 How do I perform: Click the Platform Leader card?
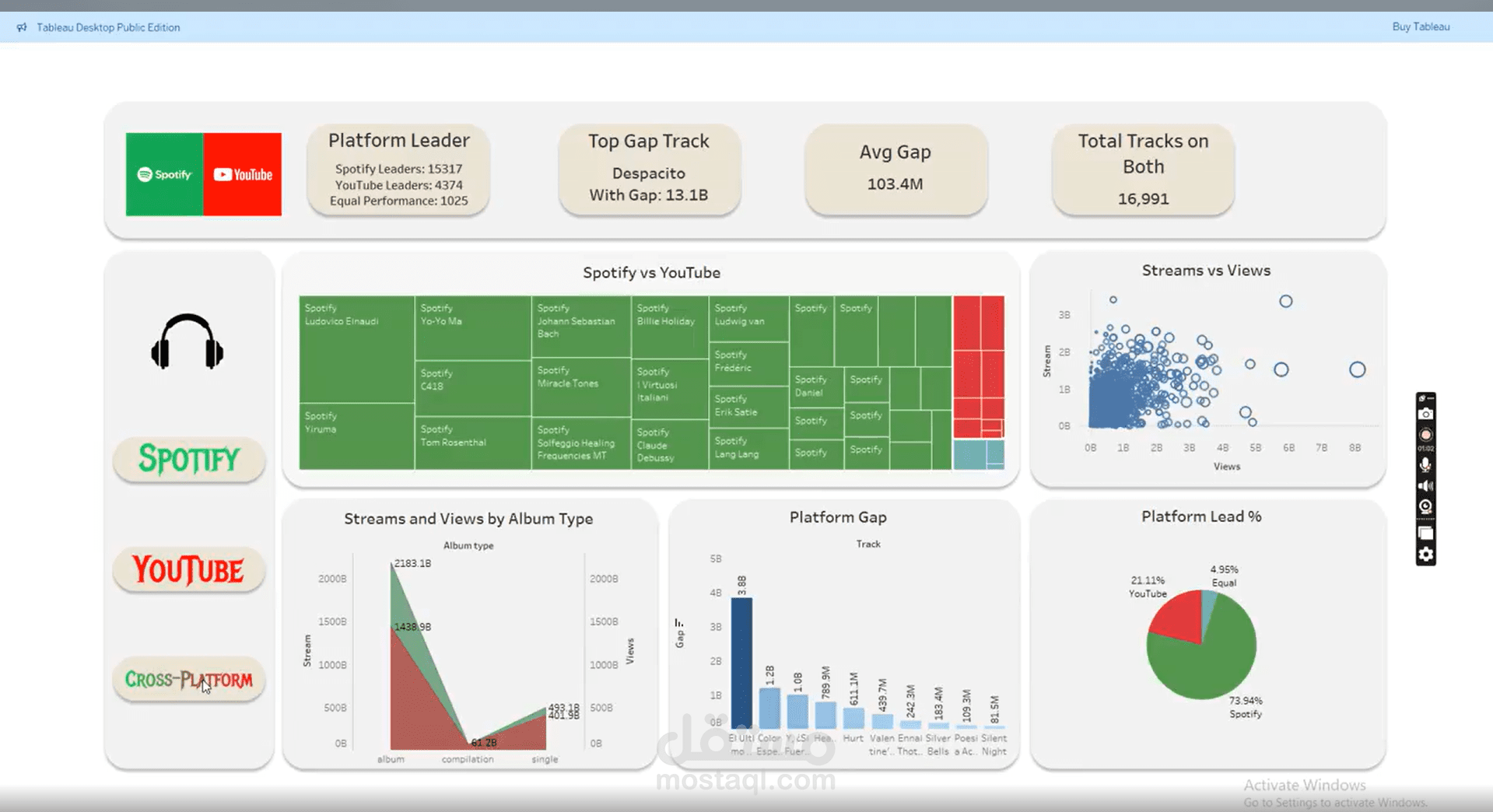tap(398, 170)
